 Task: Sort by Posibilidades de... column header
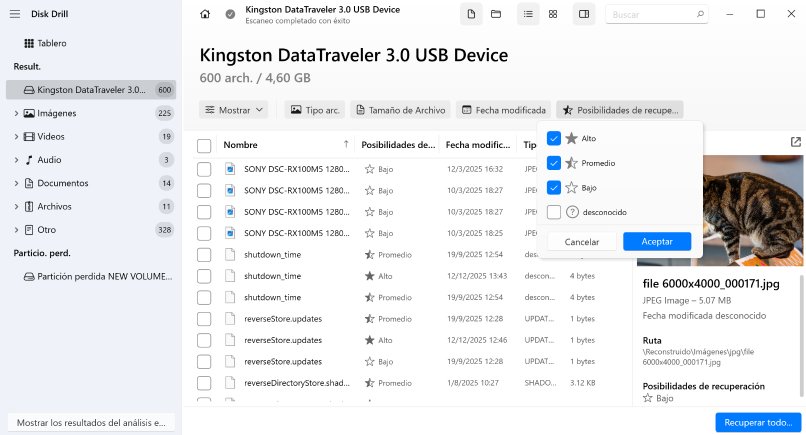click(398, 145)
